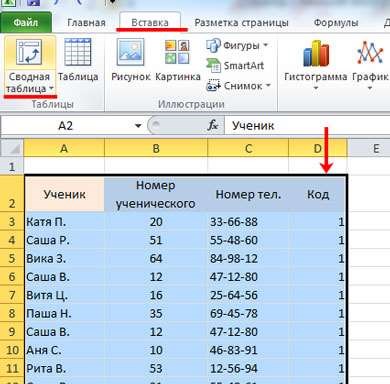Viewport: 390px width, 384px height.
Task: Select row 10 header
Action: pos(12,350)
